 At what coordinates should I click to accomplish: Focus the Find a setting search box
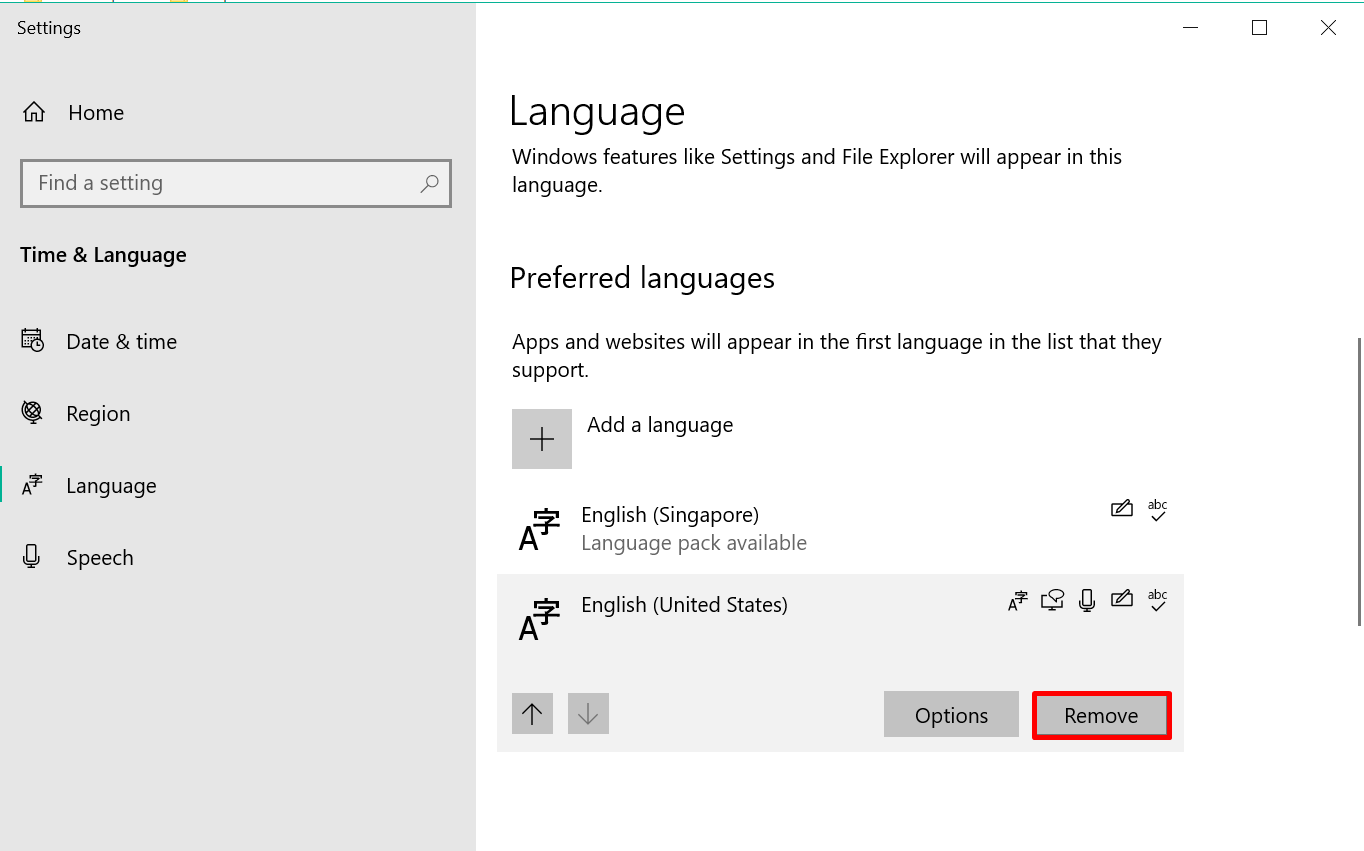[236, 183]
